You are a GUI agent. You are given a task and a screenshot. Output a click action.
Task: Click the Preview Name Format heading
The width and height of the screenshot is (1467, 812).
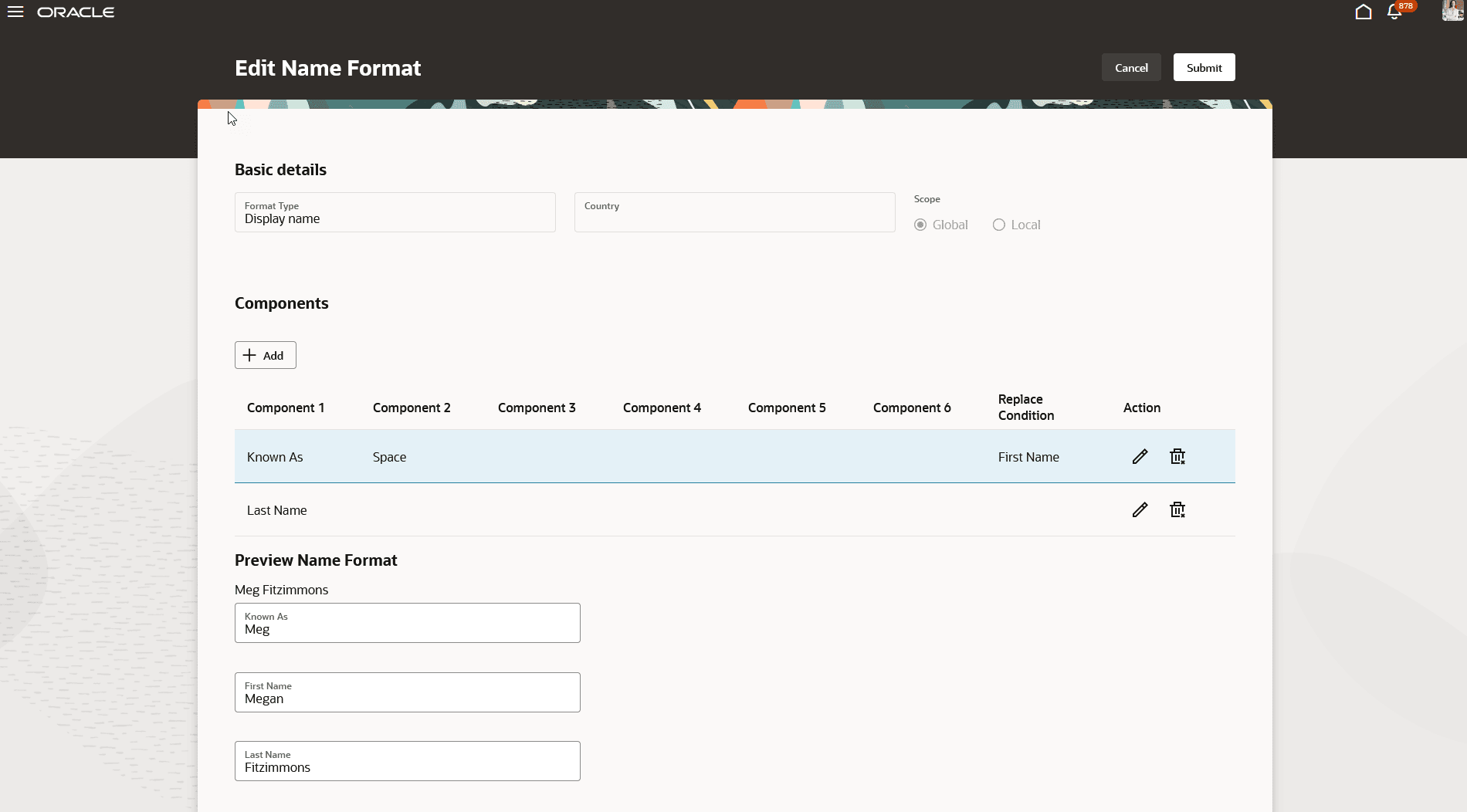pyautogui.click(x=316, y=560)
